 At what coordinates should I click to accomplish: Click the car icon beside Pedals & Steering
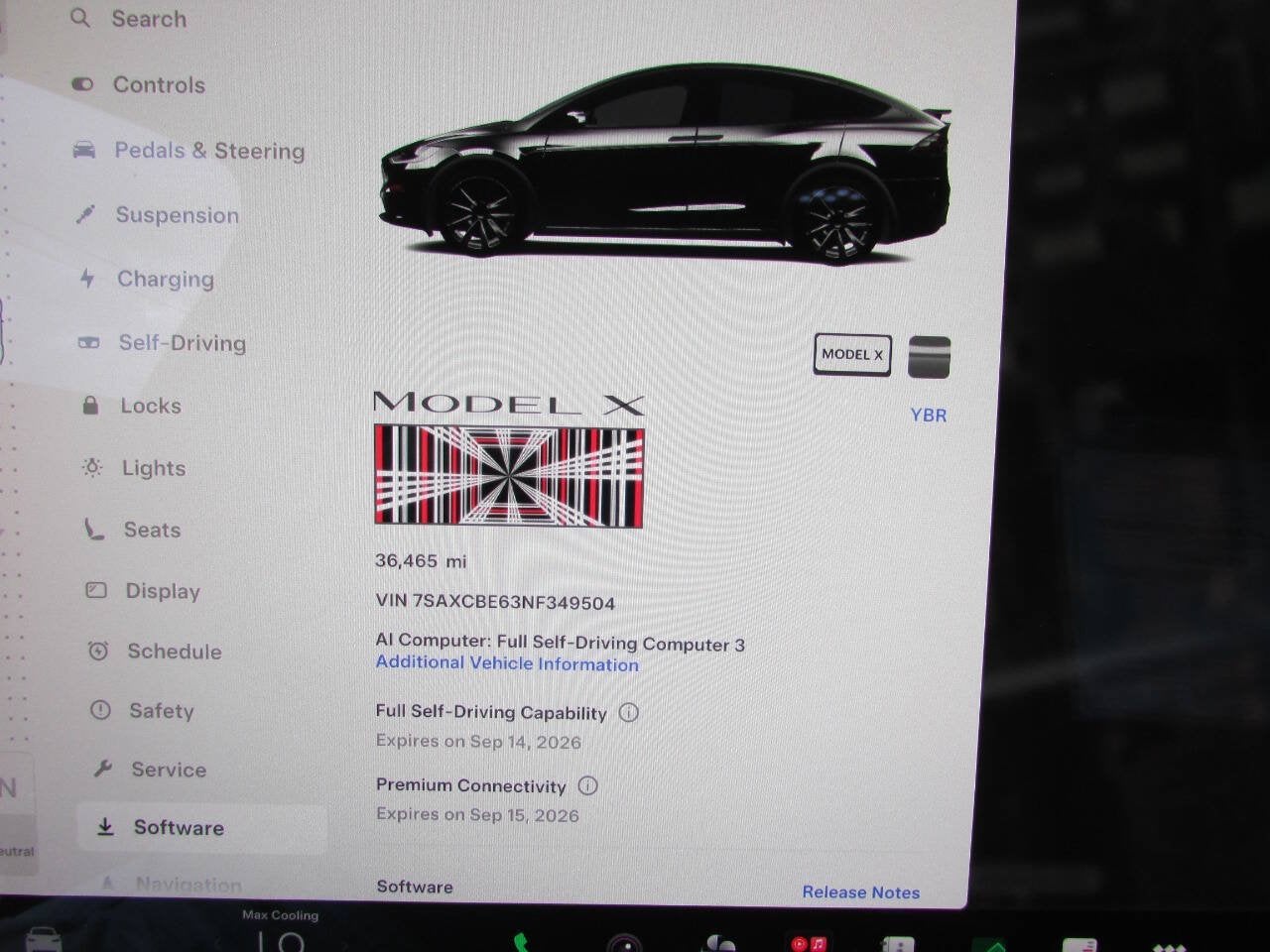84,150
